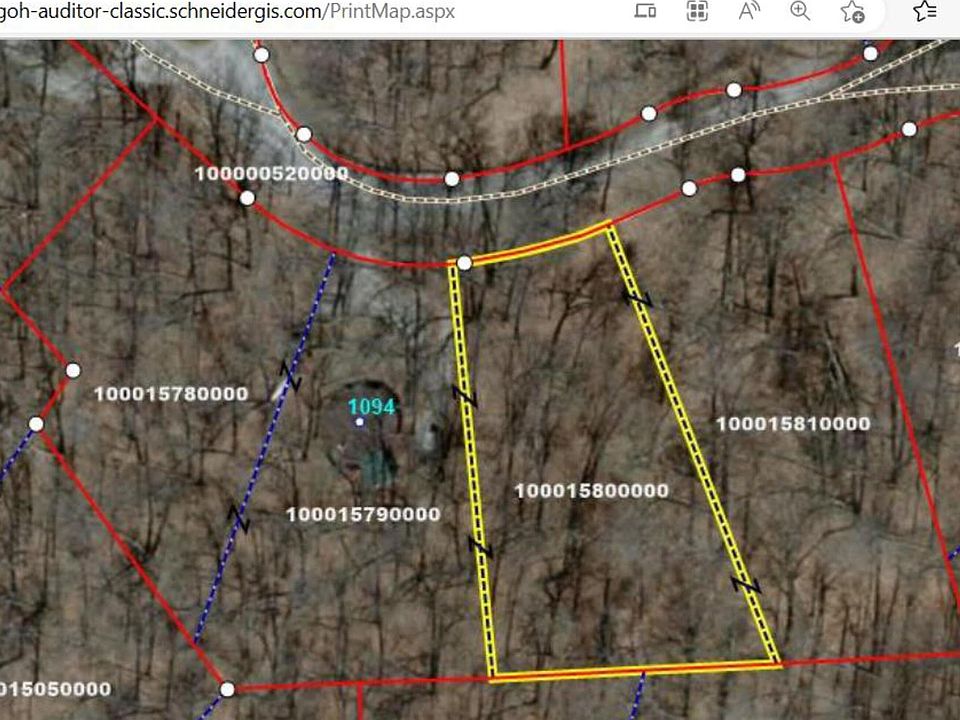960x720 pixels.
Task: Click the white node right of label 100000520000
Action: pyautogui.click(x=452, y=179)
